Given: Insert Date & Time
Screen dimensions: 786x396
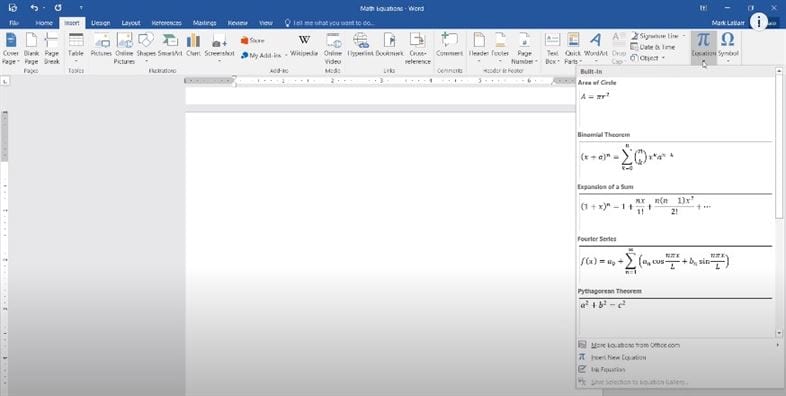Looking at the screenshot, I should [653, 47].
